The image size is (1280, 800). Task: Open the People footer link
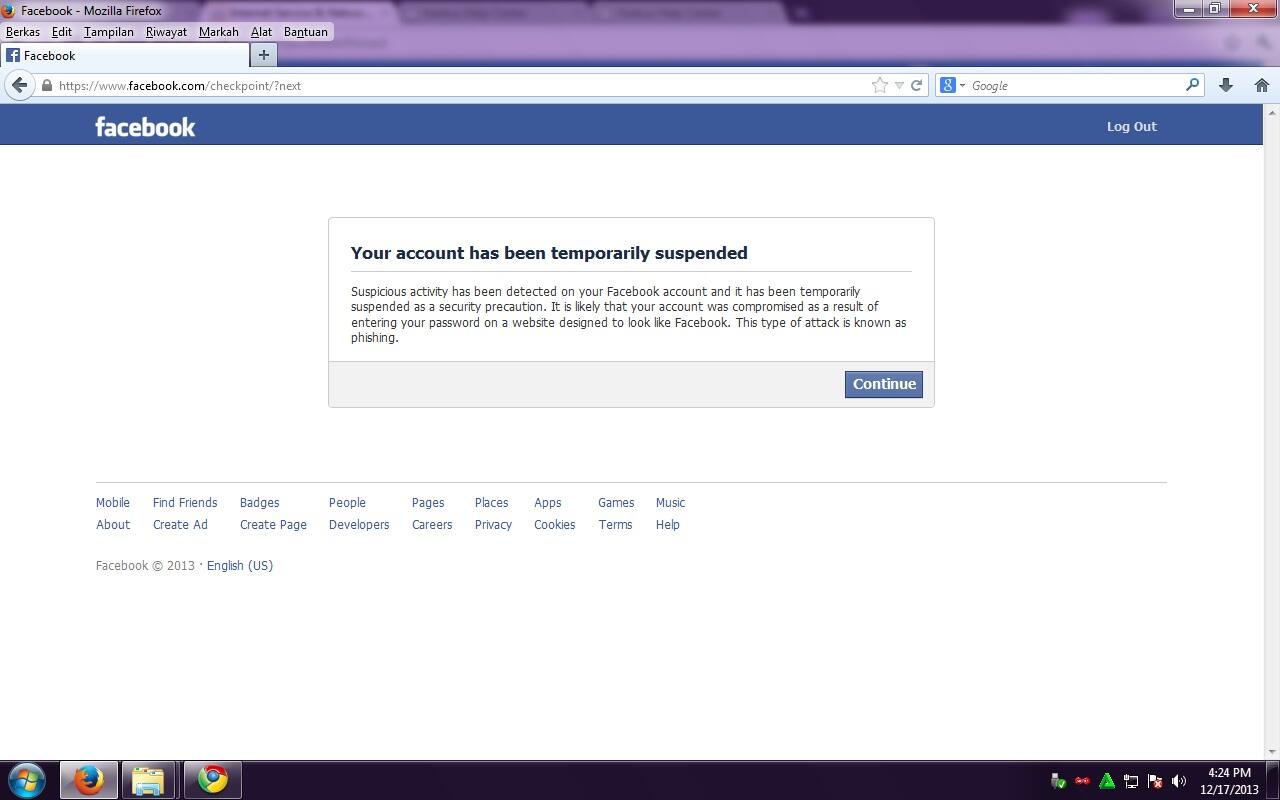pyautogui.click(x=347, y=503)
